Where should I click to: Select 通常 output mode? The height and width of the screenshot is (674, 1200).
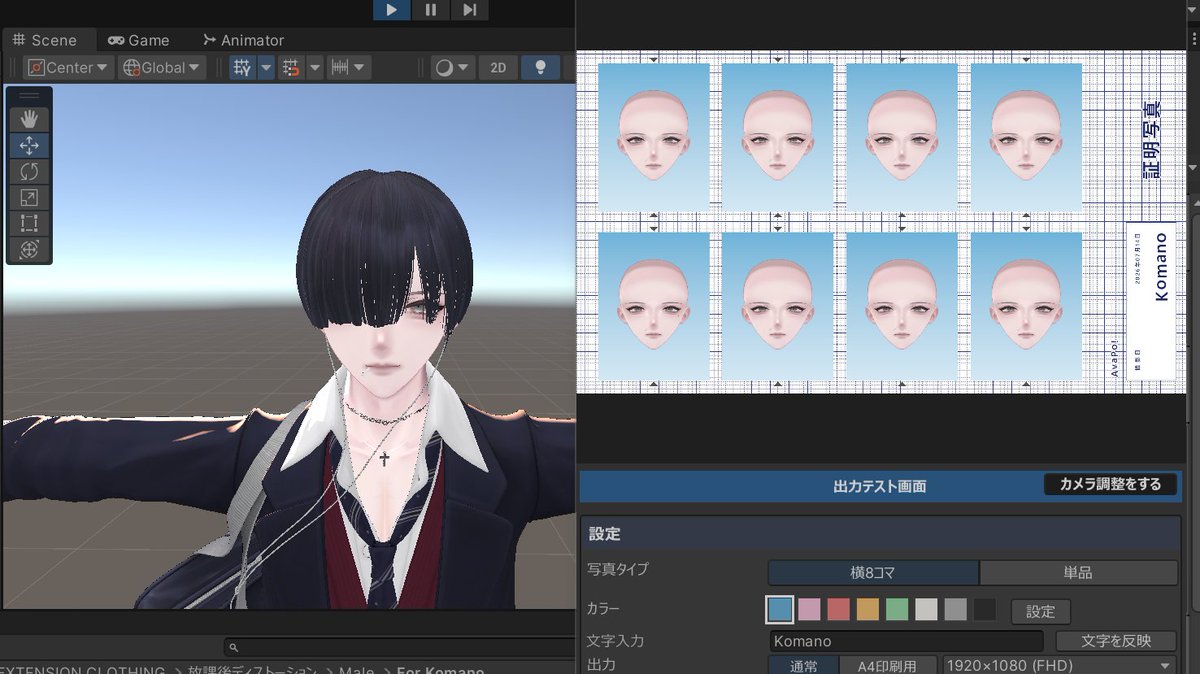[803, 665]
